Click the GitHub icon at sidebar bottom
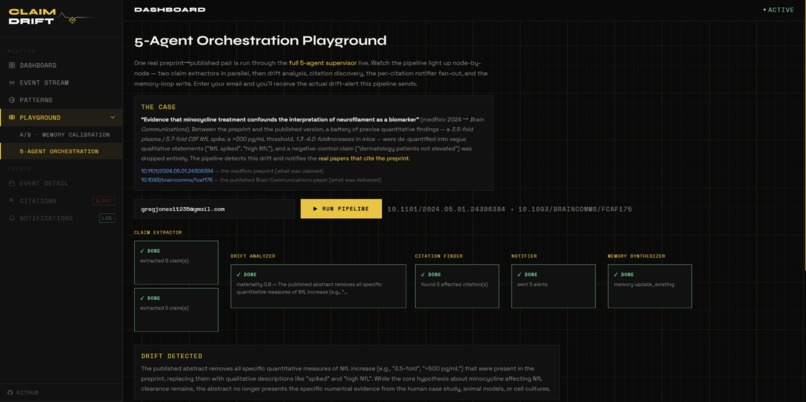This screenshot has width=806, height=402. point(11,393)
